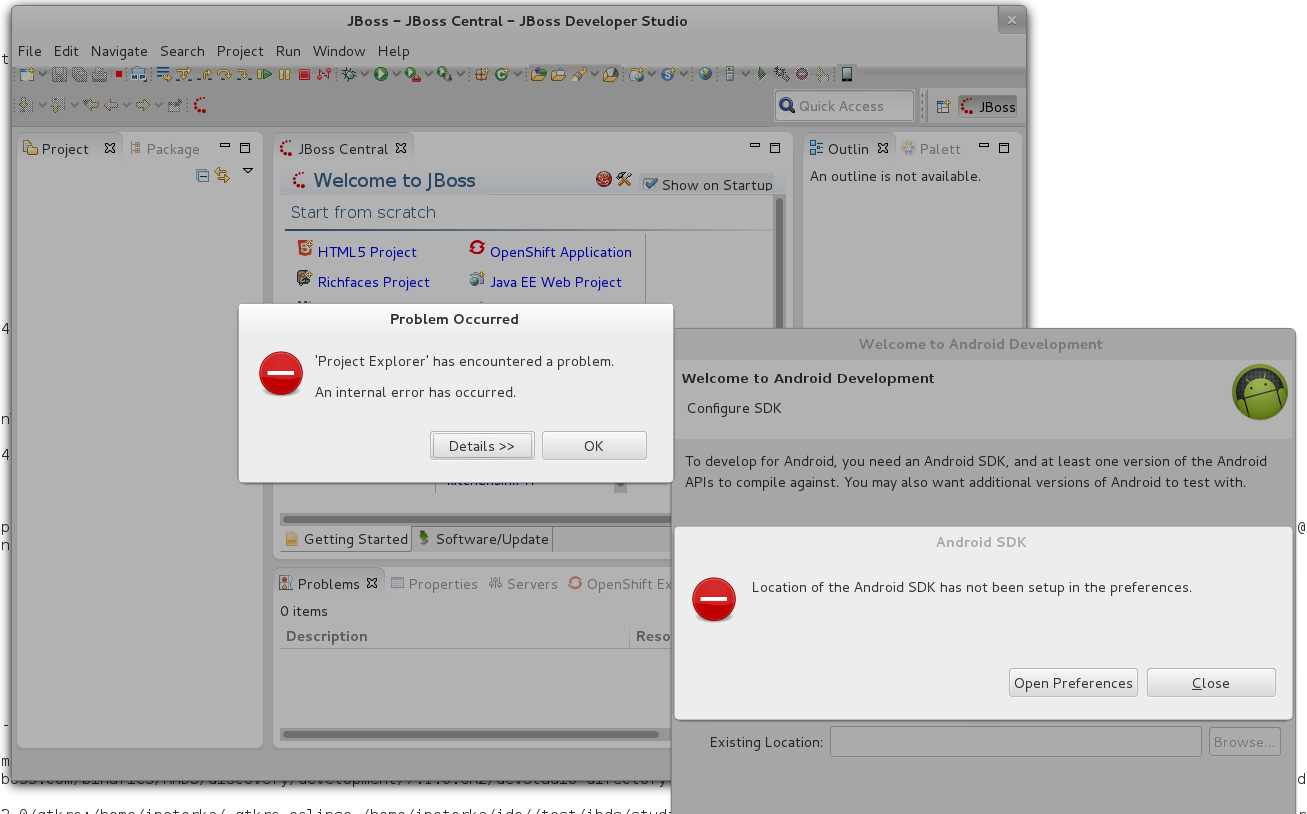Click the Back navigation arrow icon
Viewport: 1307px width, 814px height.
pos(110,105)
